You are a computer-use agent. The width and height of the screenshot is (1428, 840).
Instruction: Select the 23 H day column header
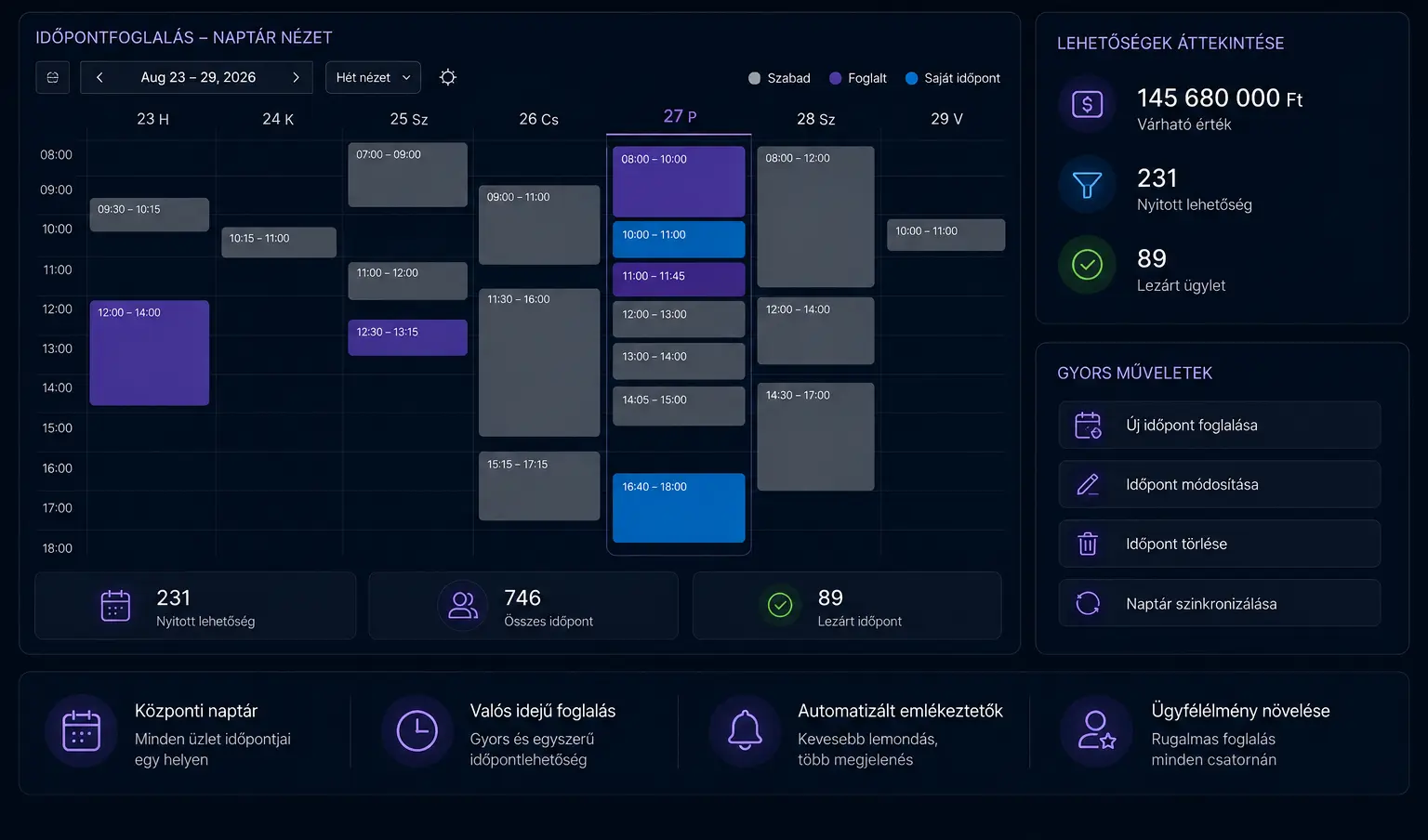(x=152, y=119)
